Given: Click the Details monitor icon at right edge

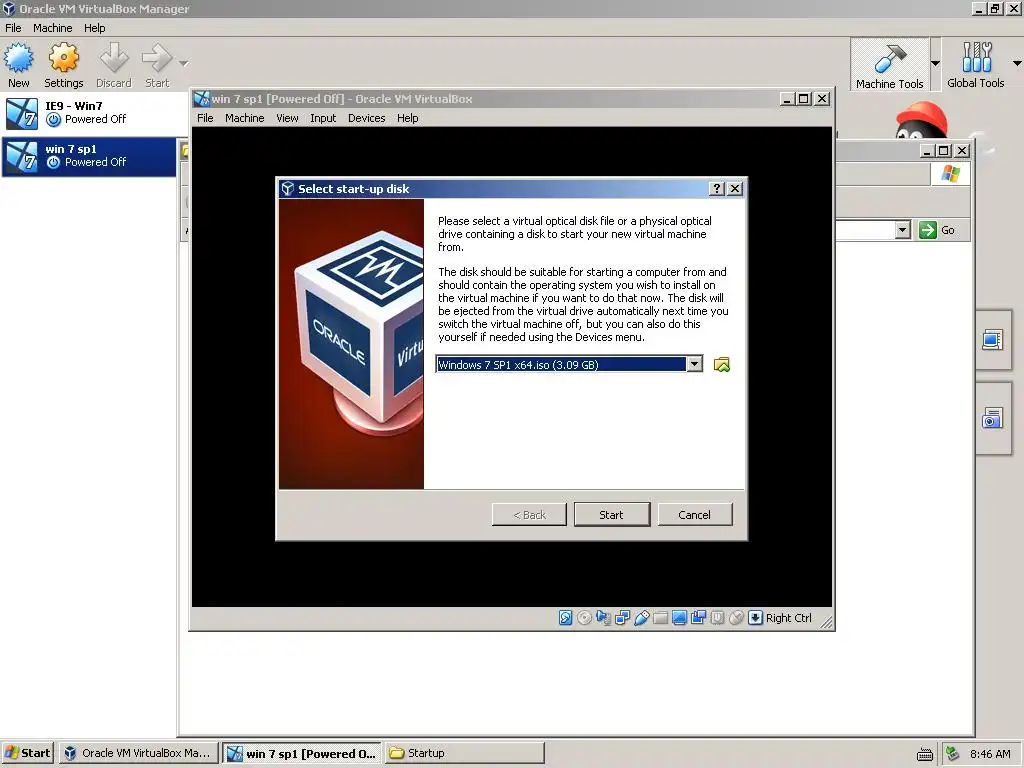Looking at the screenshot, I should click(x=992, y=340).
